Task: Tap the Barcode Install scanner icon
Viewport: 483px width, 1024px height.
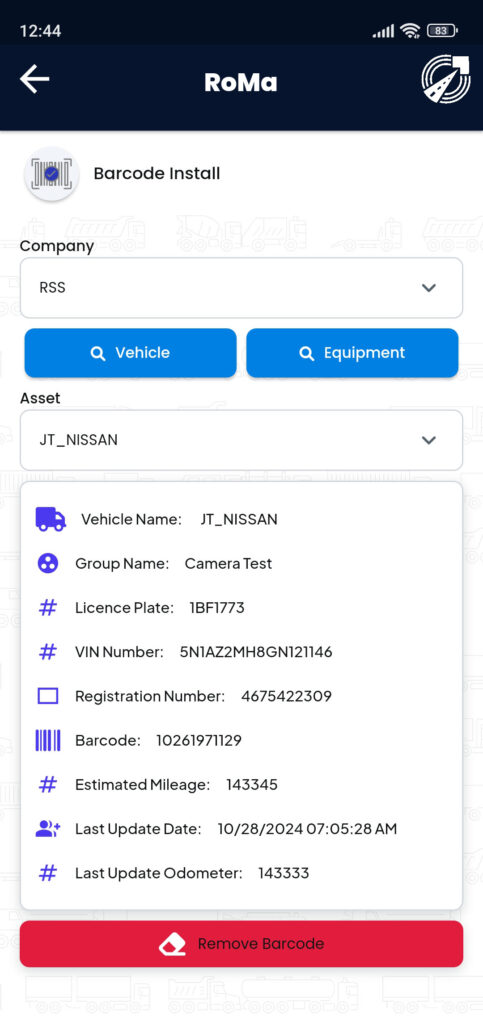Action: tap(52, 174)
